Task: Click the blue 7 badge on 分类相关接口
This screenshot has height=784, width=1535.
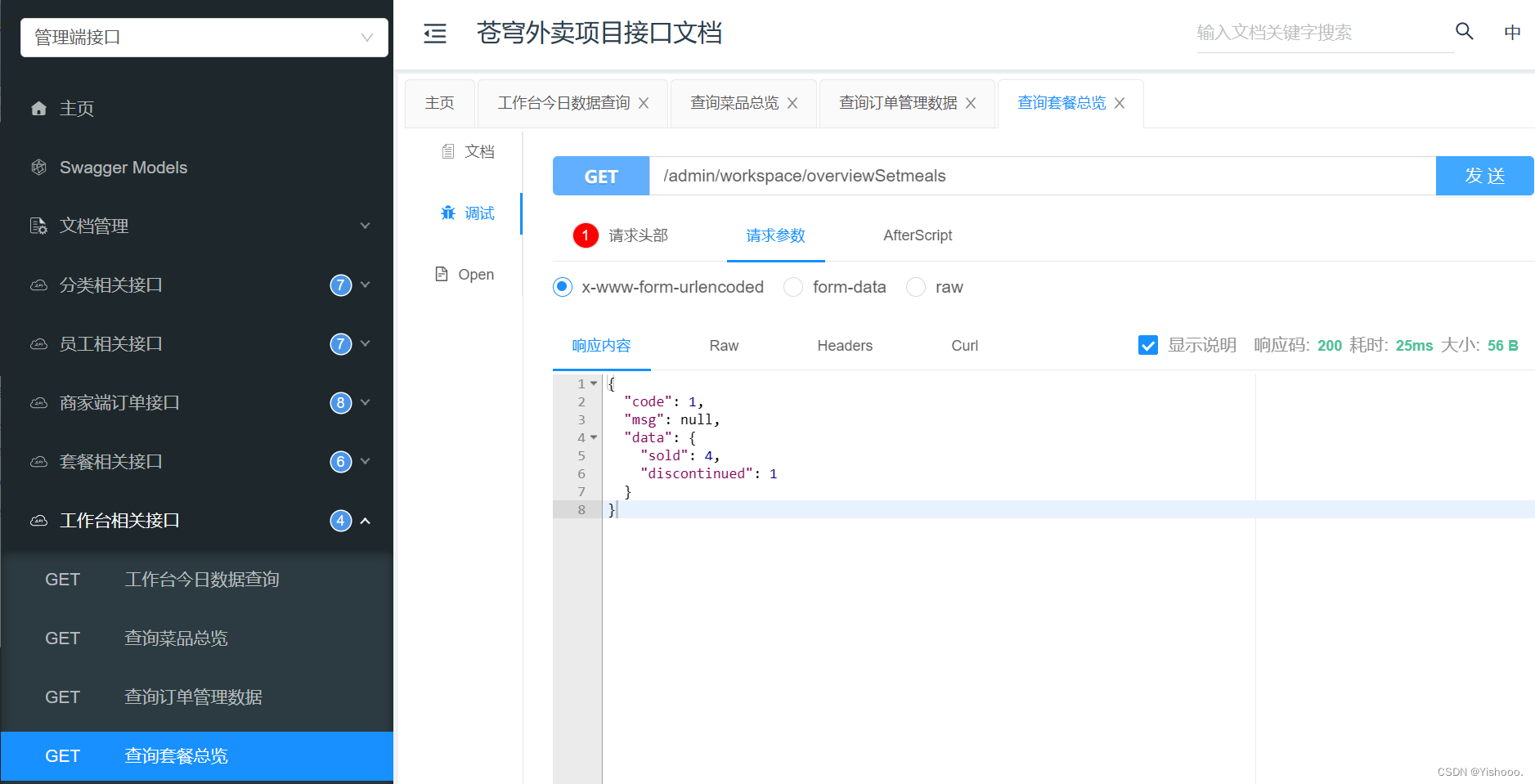Action: [x=341, y=284]
